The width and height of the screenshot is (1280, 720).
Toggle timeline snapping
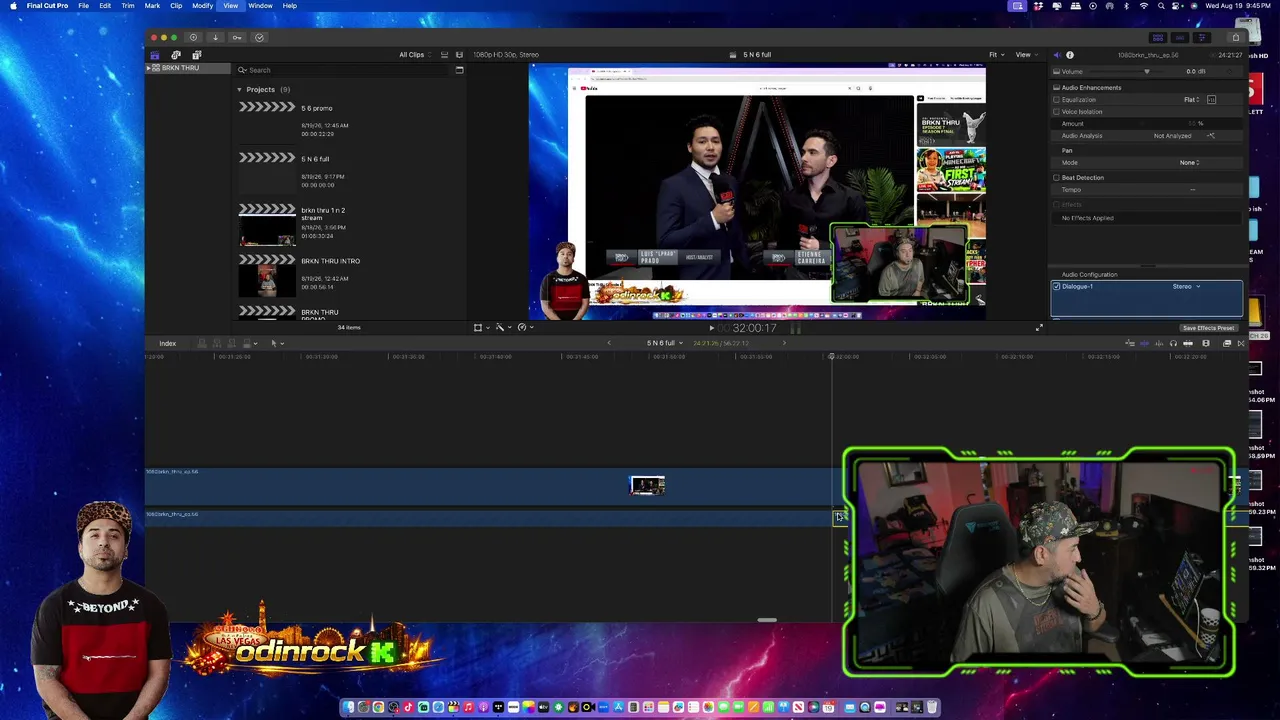click(x=1188, y=344)
